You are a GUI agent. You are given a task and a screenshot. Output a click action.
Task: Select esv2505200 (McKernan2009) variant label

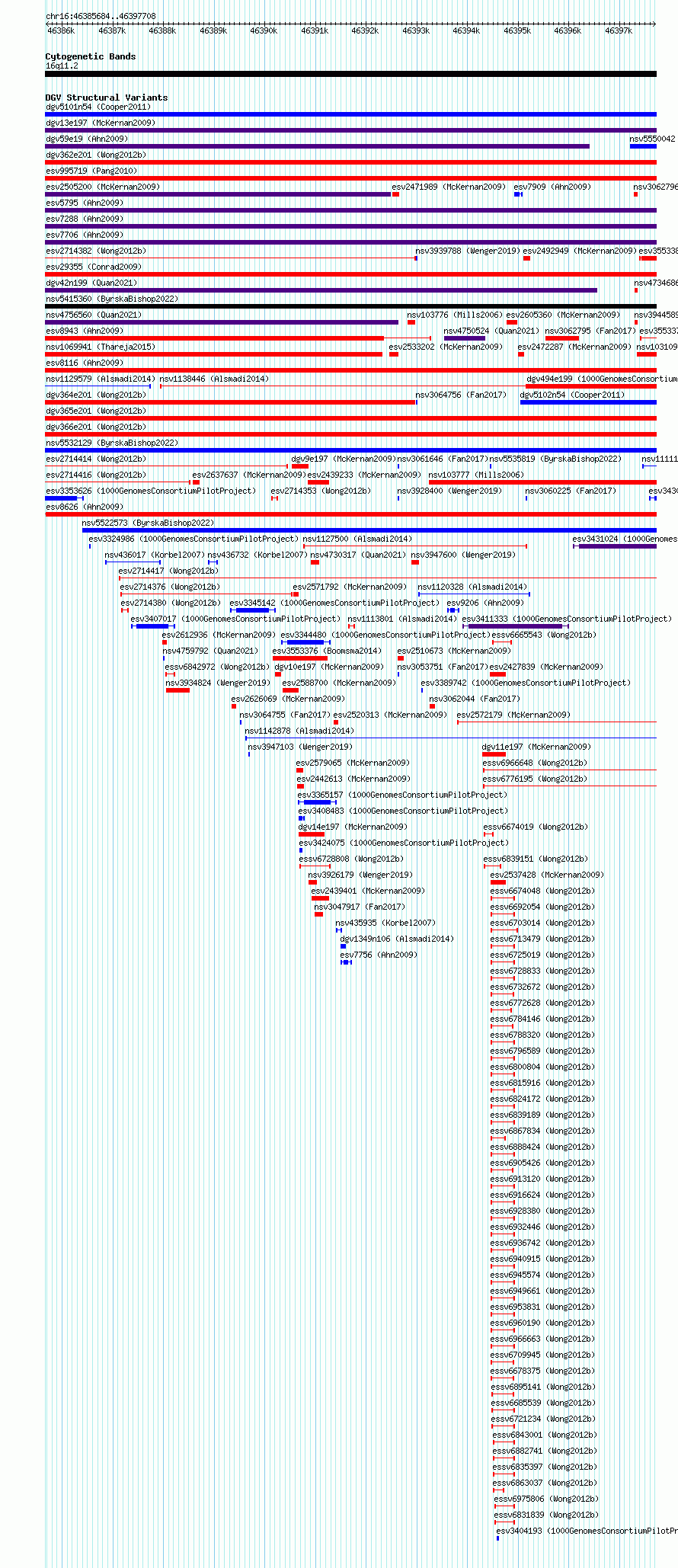[103, 187]
